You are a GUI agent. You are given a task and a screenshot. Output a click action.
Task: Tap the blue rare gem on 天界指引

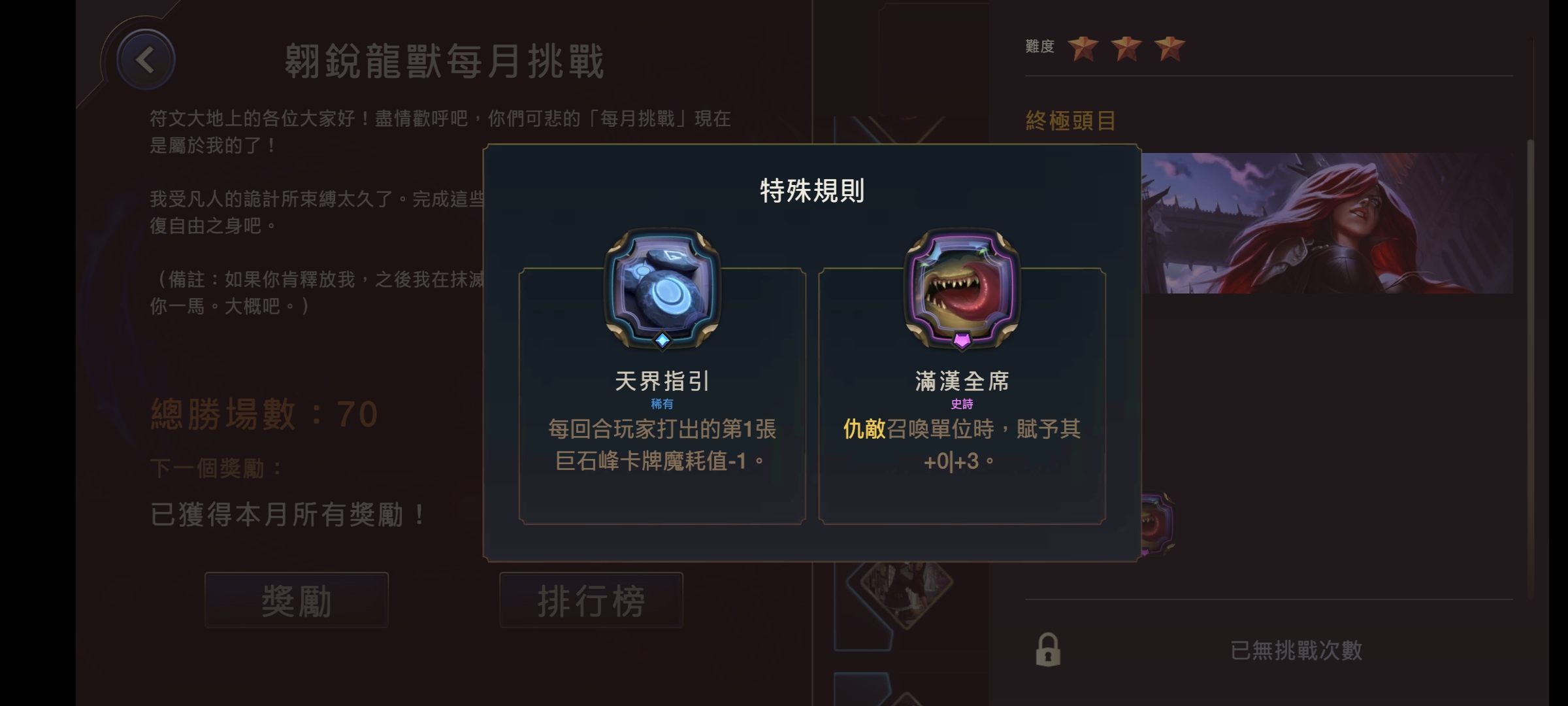[662, 341]
